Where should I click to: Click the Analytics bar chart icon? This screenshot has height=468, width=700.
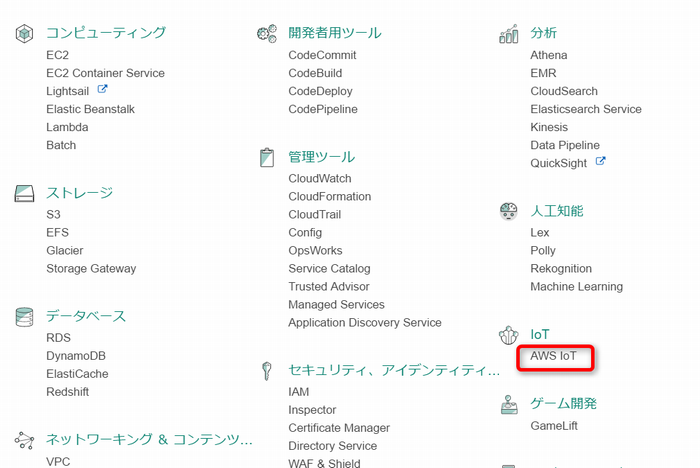(508, 33)
